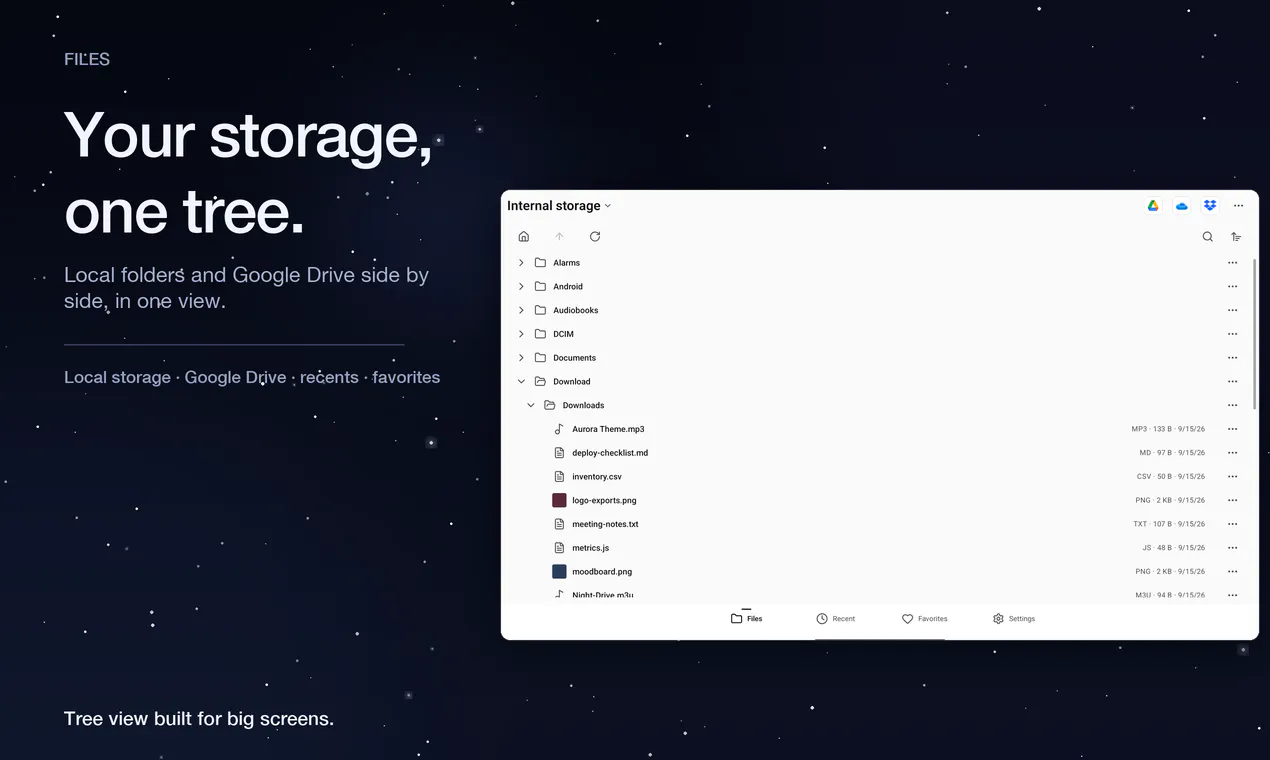Open file meeting-notes.txt
Image resolution: width=1270 pixels, height=760 pixels.
tap(605, 524)
